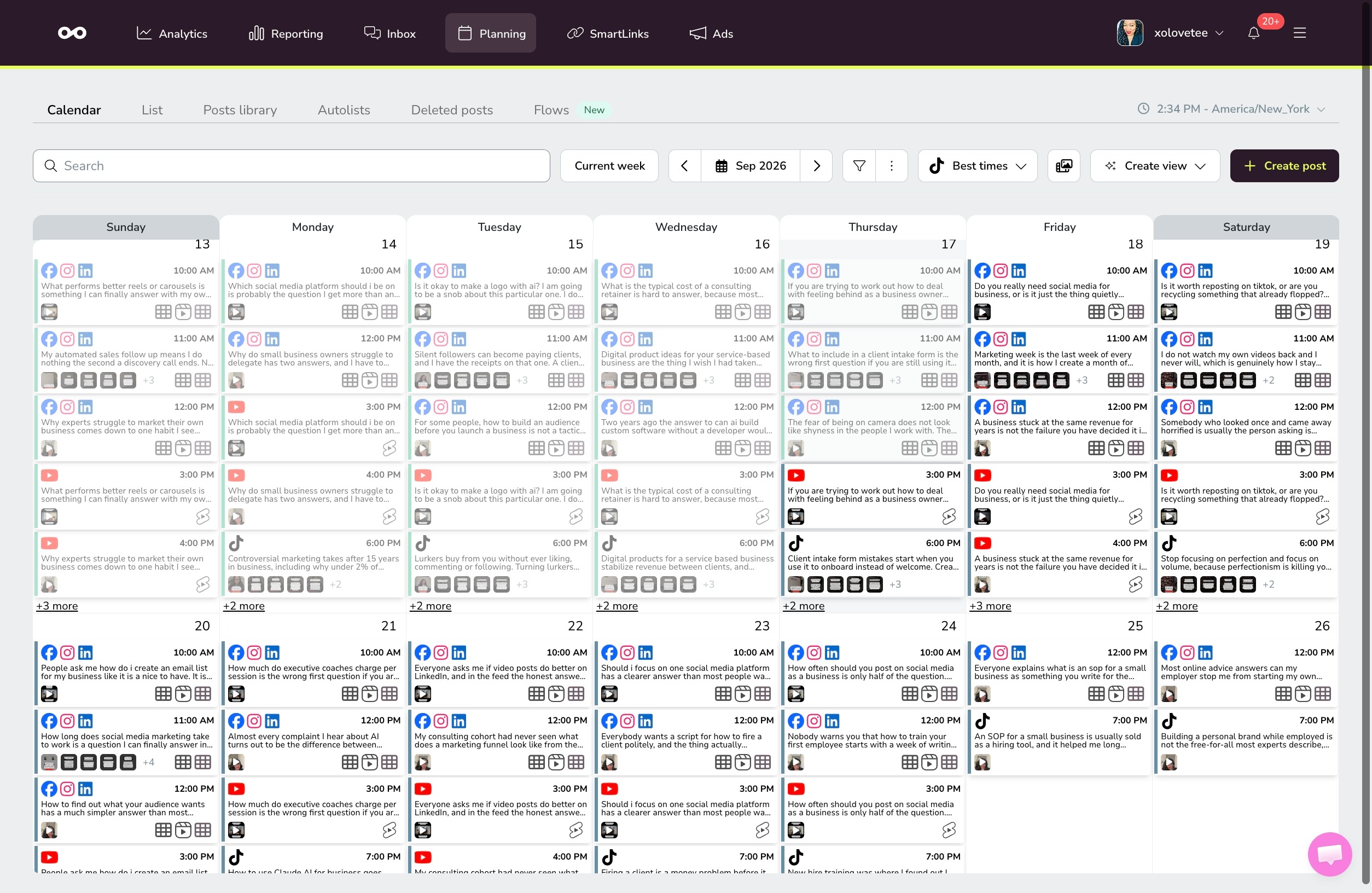Expand +2 more posts on Tuesday 15

(430, 606)
